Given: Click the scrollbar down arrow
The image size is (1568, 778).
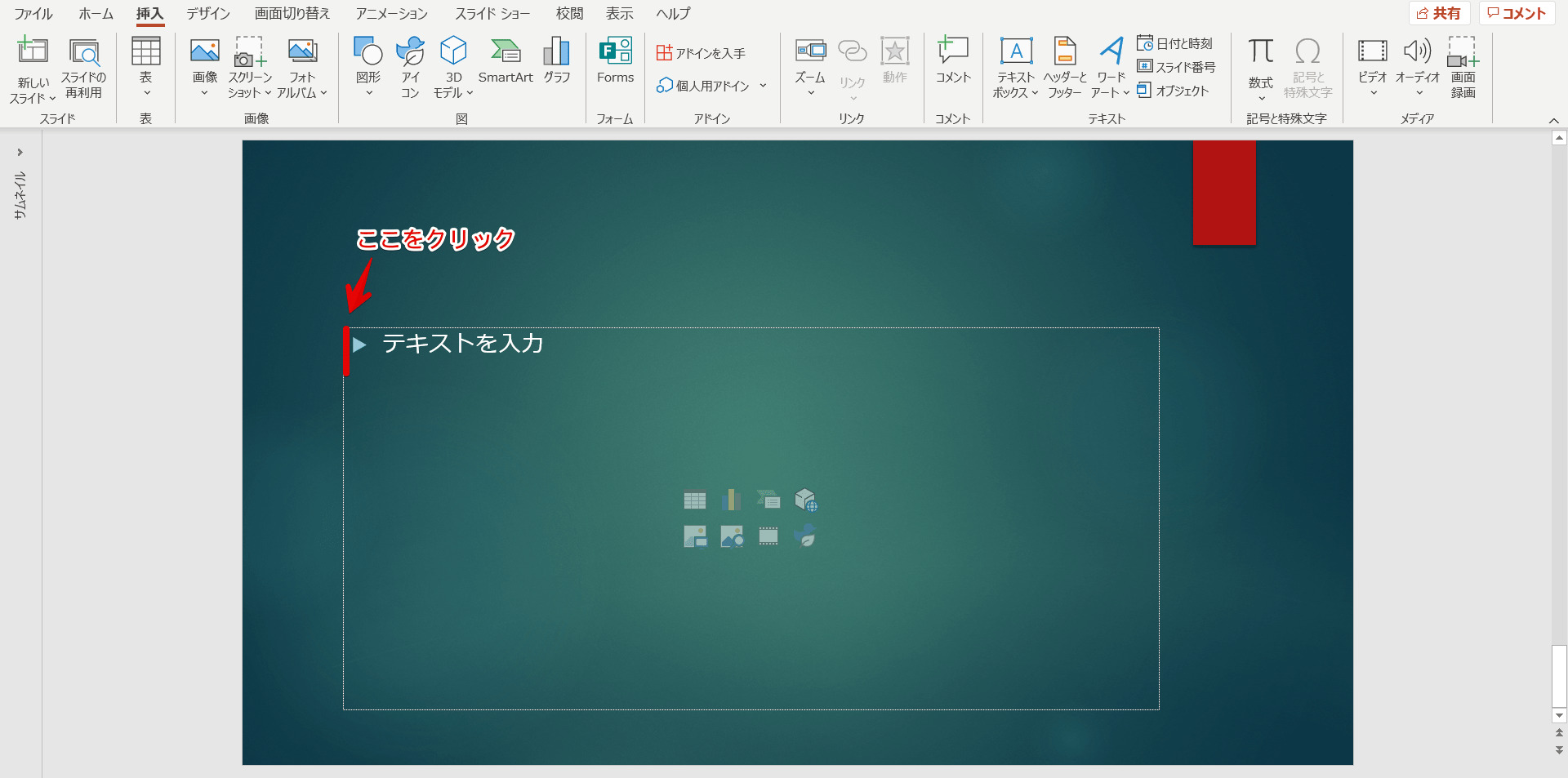Looking at the screenshot, I should (1559, 715).
